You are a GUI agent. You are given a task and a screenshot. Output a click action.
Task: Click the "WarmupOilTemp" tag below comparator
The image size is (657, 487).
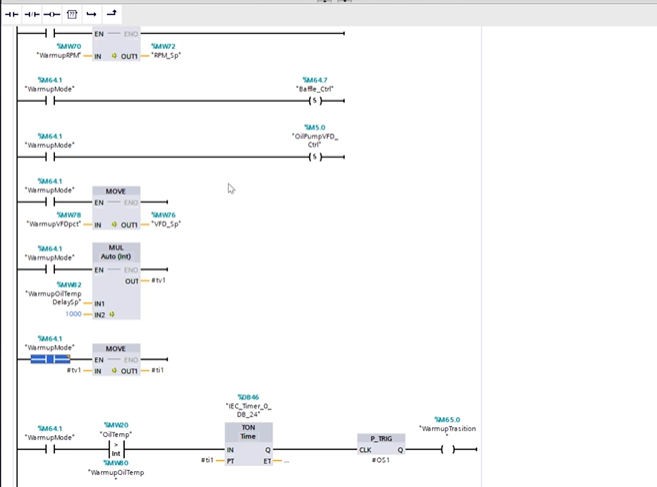[116, 474]
